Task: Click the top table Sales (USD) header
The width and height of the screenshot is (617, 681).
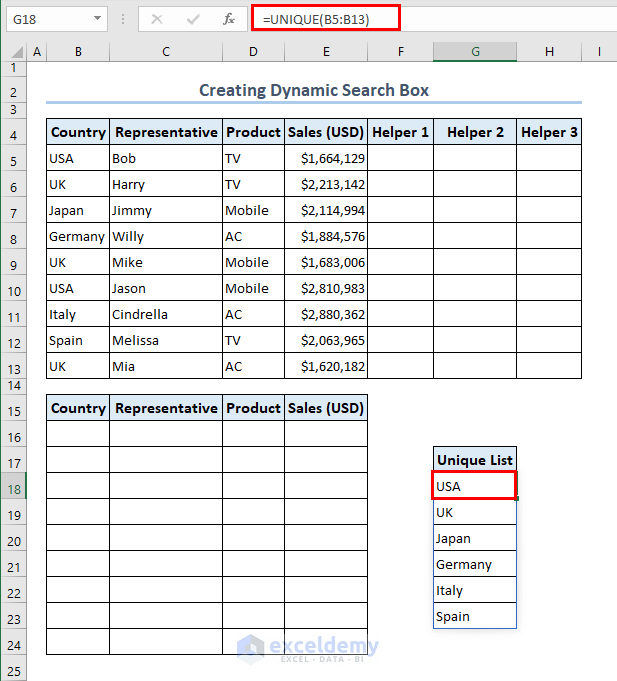Action: pyautogui.click(x=326, y=132)
